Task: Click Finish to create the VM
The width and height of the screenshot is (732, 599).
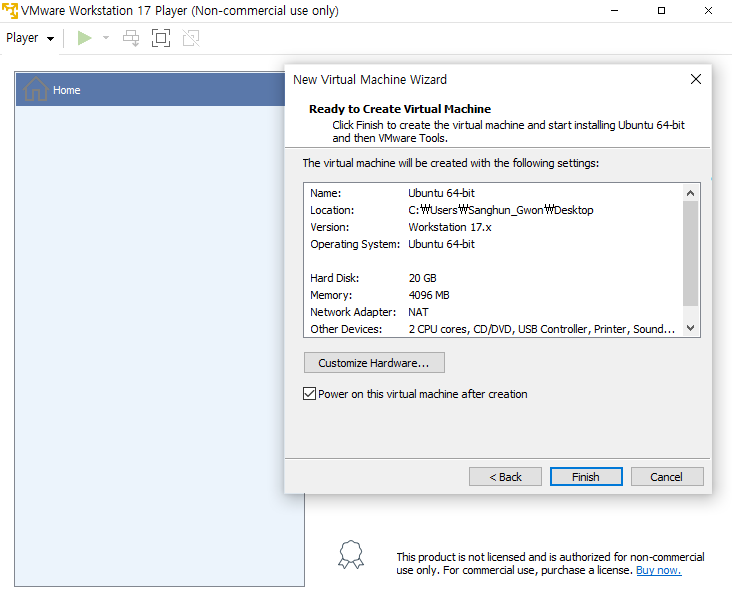Action: (x=586, y=477)
